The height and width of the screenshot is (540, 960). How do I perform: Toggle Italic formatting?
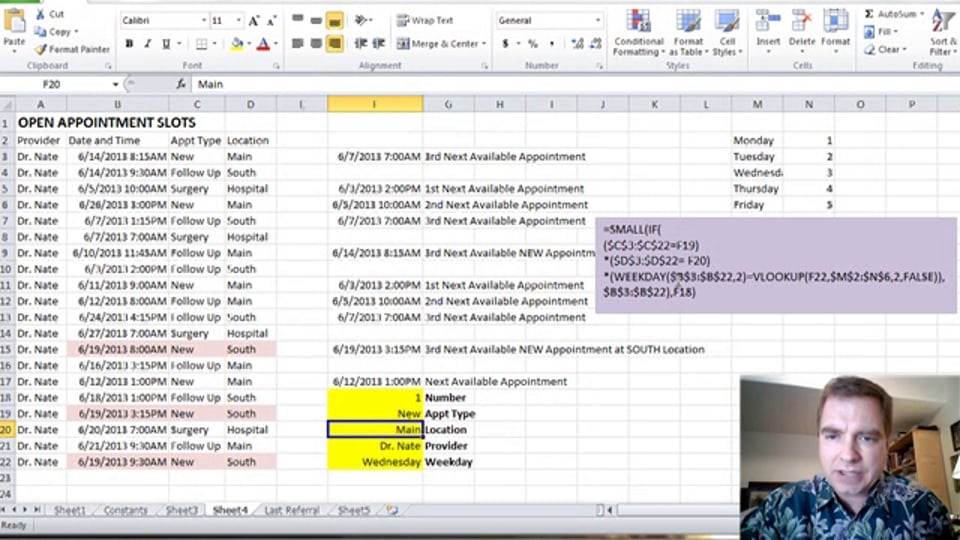(x=147, y=43)
